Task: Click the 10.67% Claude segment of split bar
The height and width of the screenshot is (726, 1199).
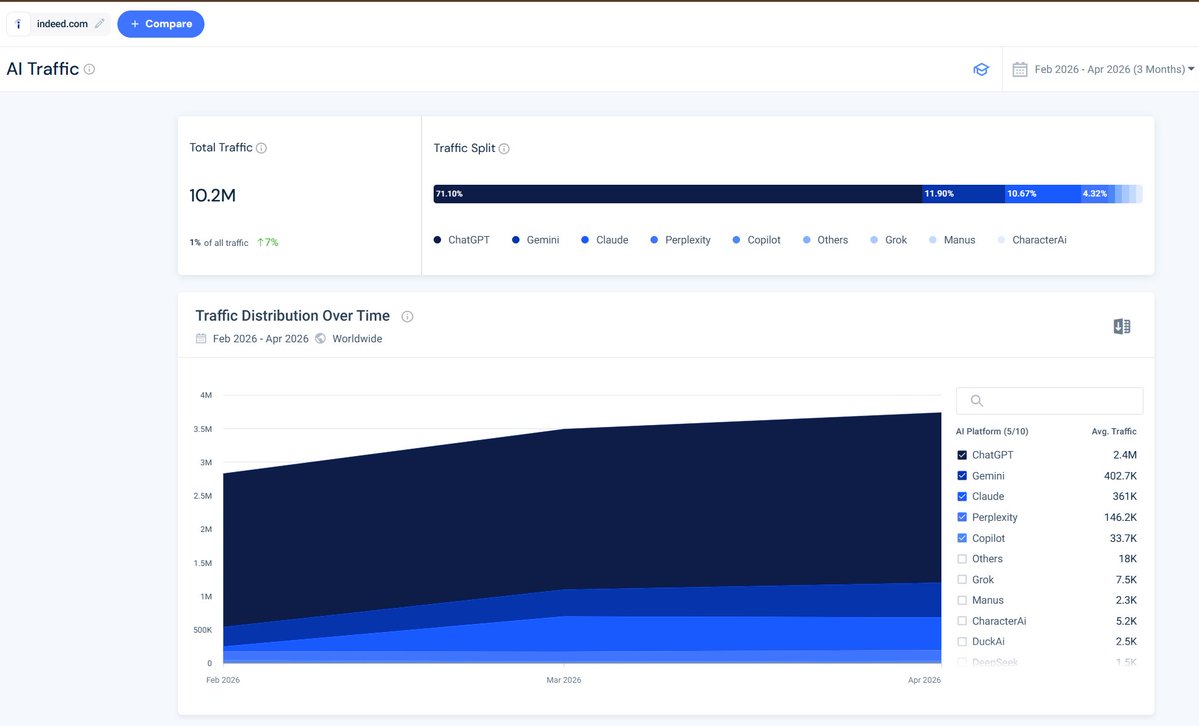Action: click(x=1042, y=194)
